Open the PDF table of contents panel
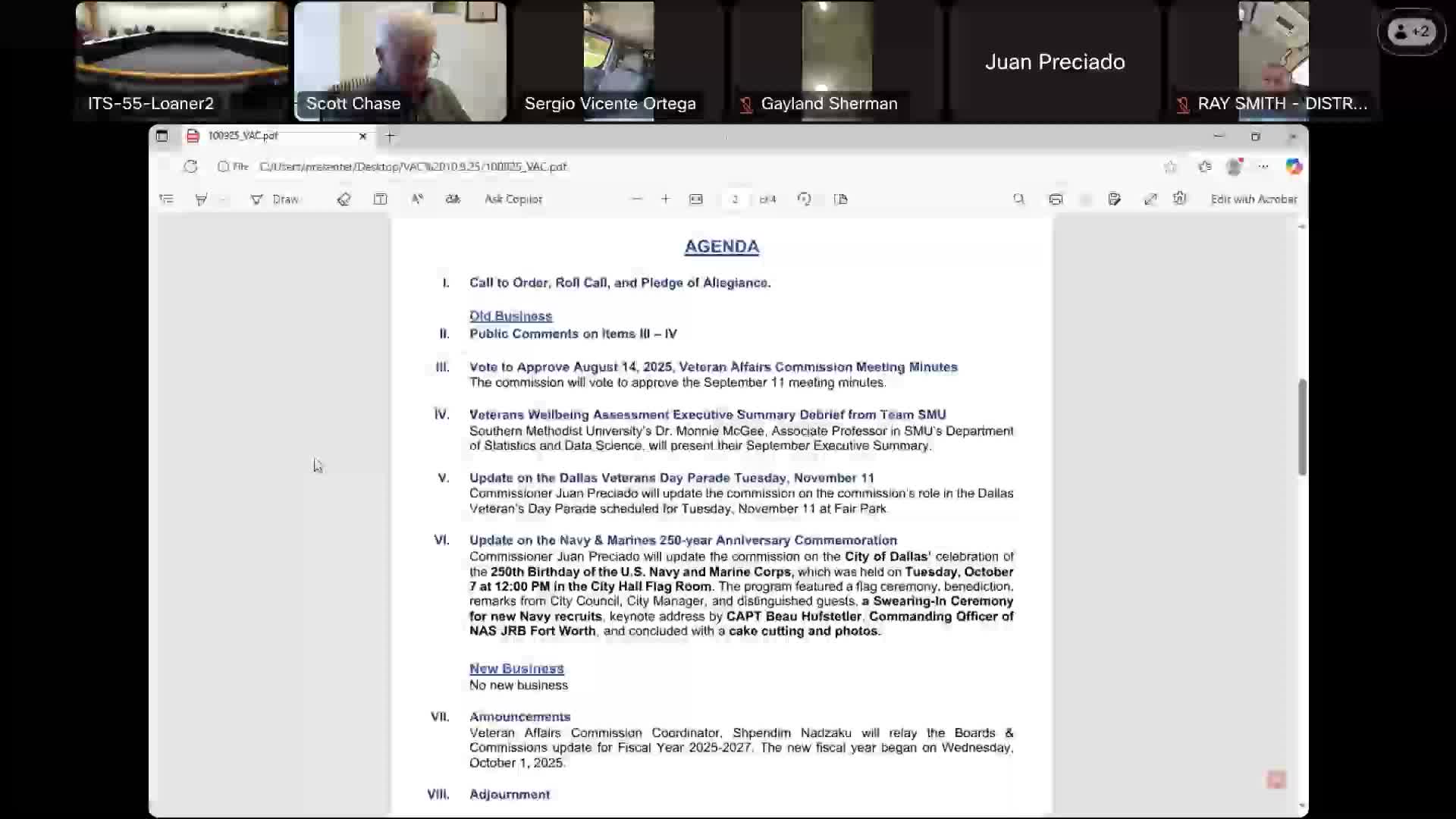This screenshot has height=819, width=1456. 167,199
